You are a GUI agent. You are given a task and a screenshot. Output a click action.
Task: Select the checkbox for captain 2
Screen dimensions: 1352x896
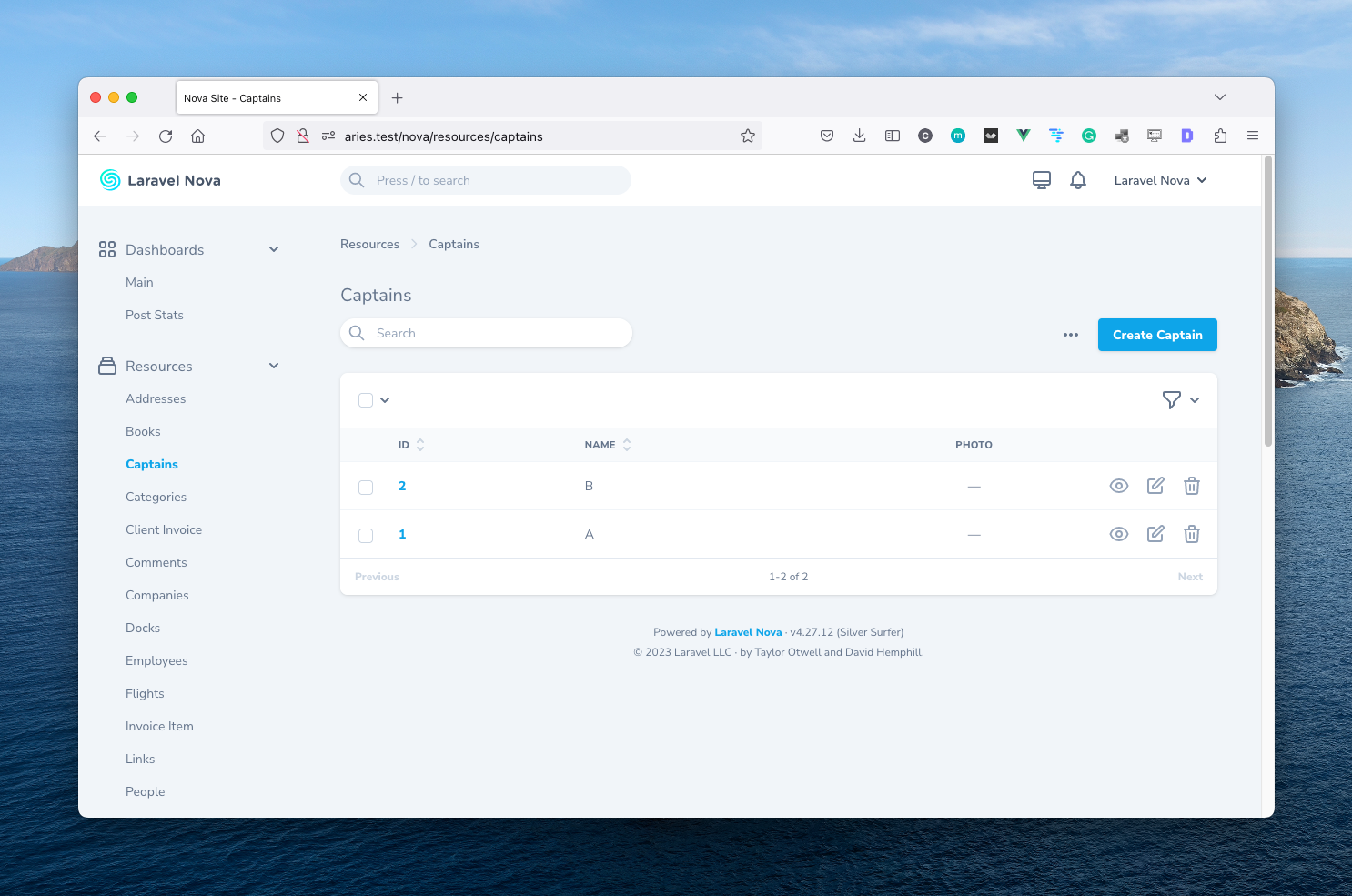[366, 487]
